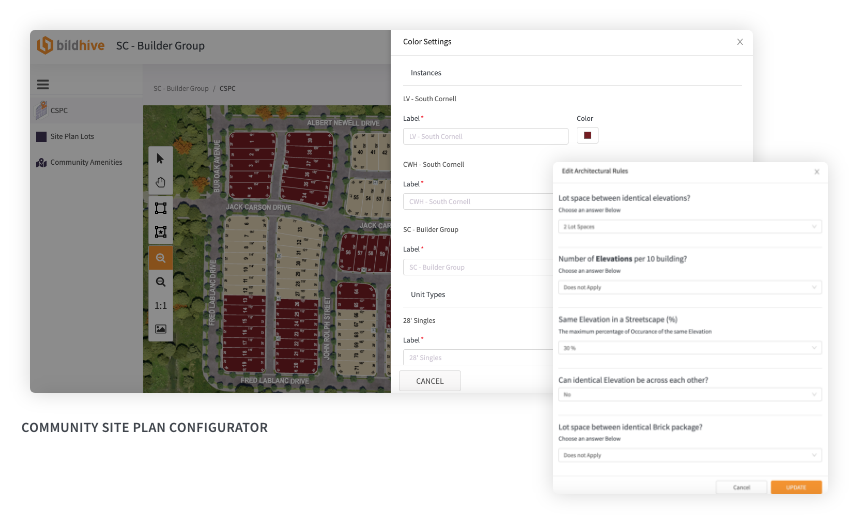
Task: Click the Community Amenities icon
Action: [41, 162]
